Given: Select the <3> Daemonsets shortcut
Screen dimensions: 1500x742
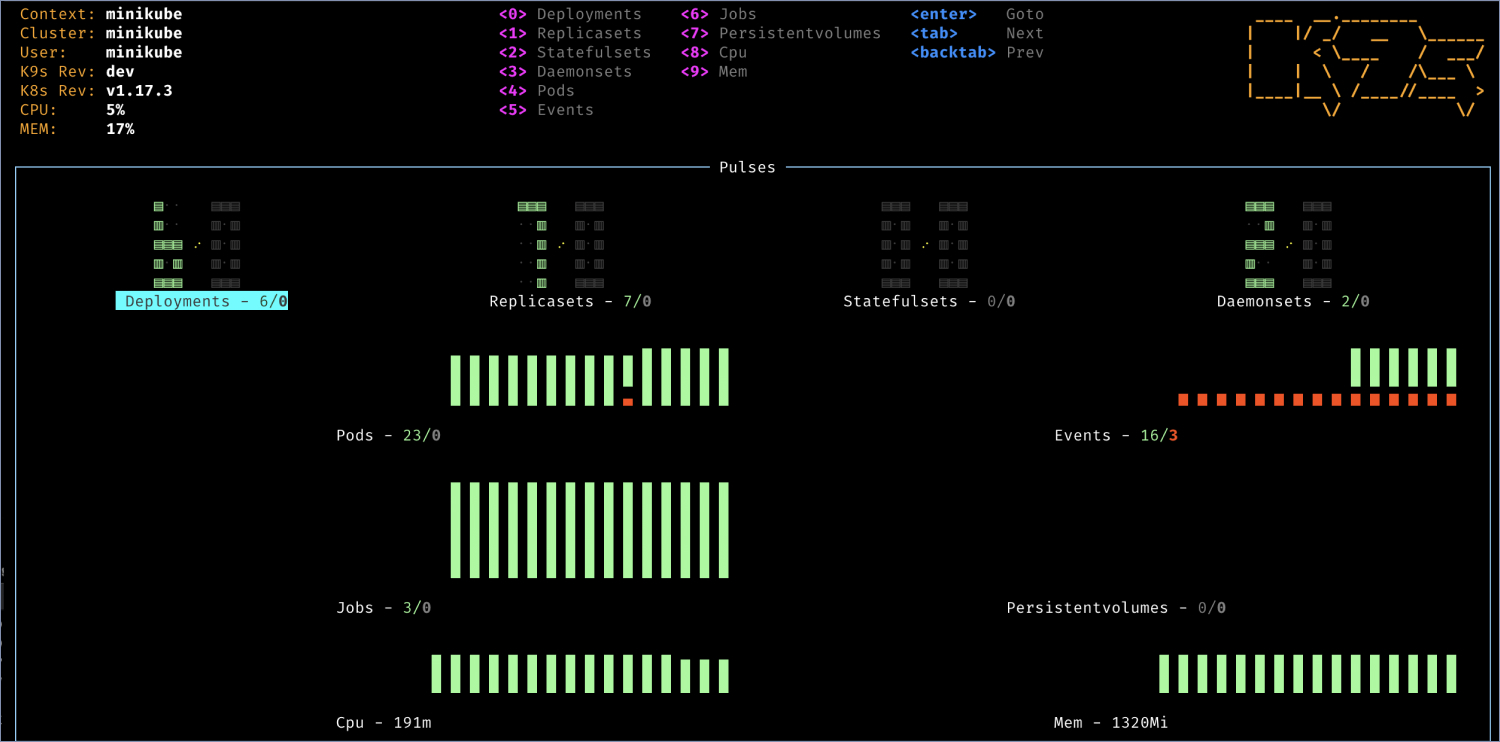Looking at the screenshot, I should click(565, 71).
